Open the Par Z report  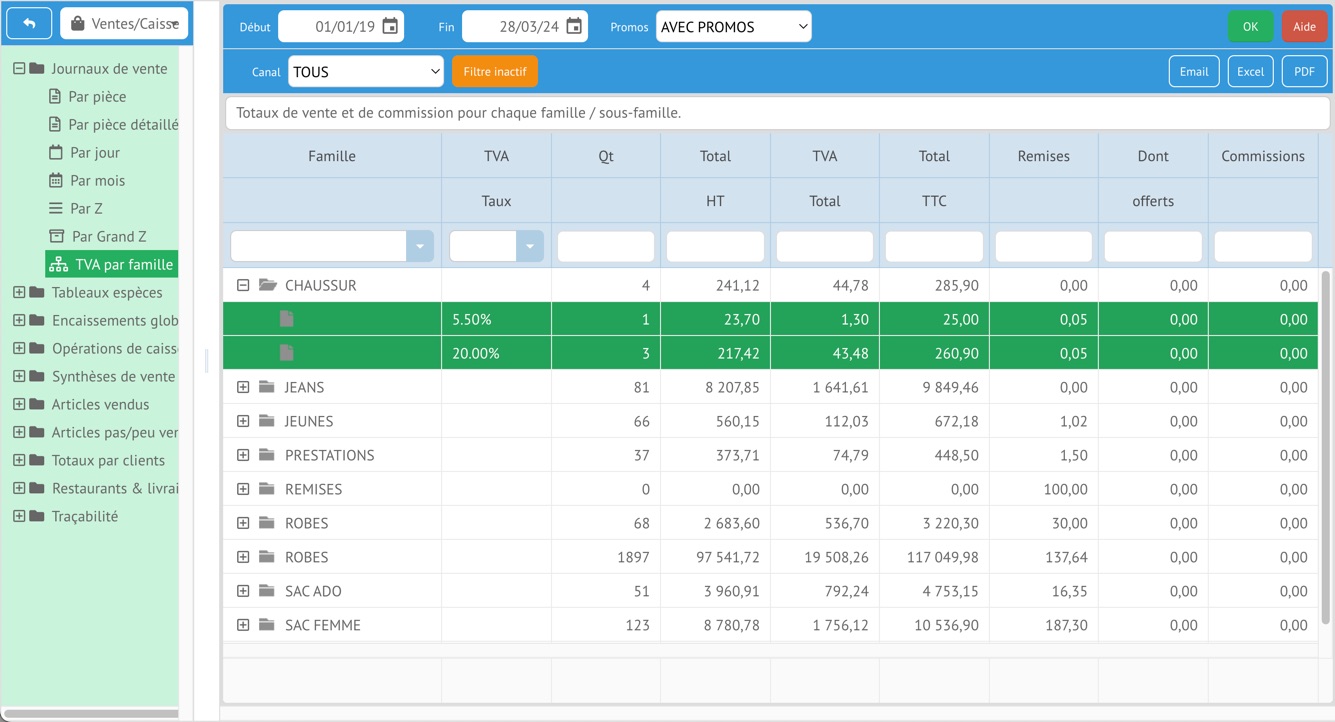point(86,209)
